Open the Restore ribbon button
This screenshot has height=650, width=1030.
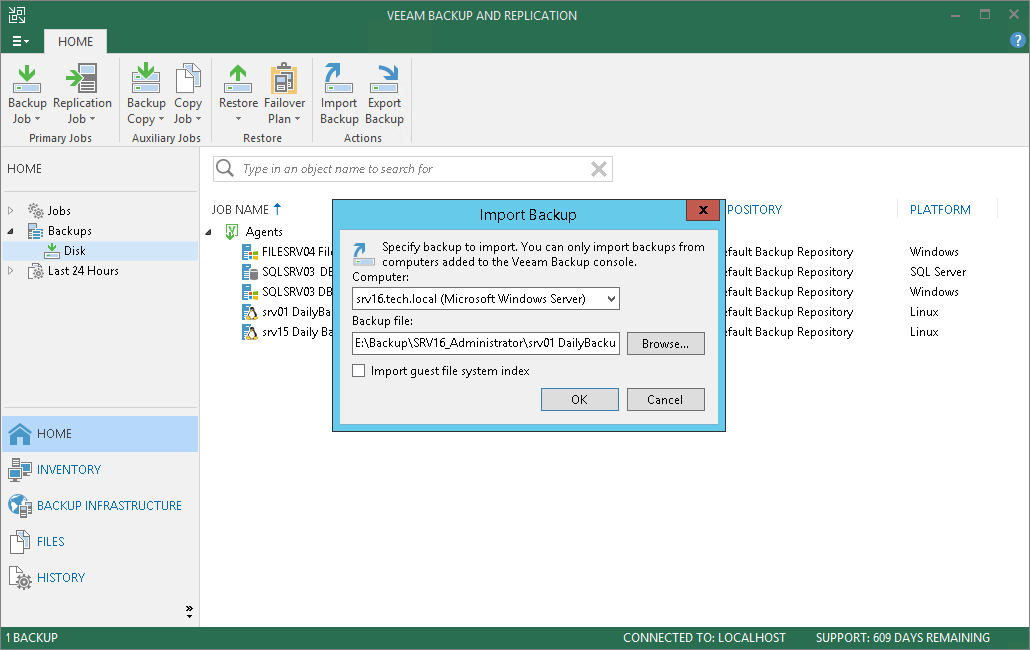coord(238,95)
